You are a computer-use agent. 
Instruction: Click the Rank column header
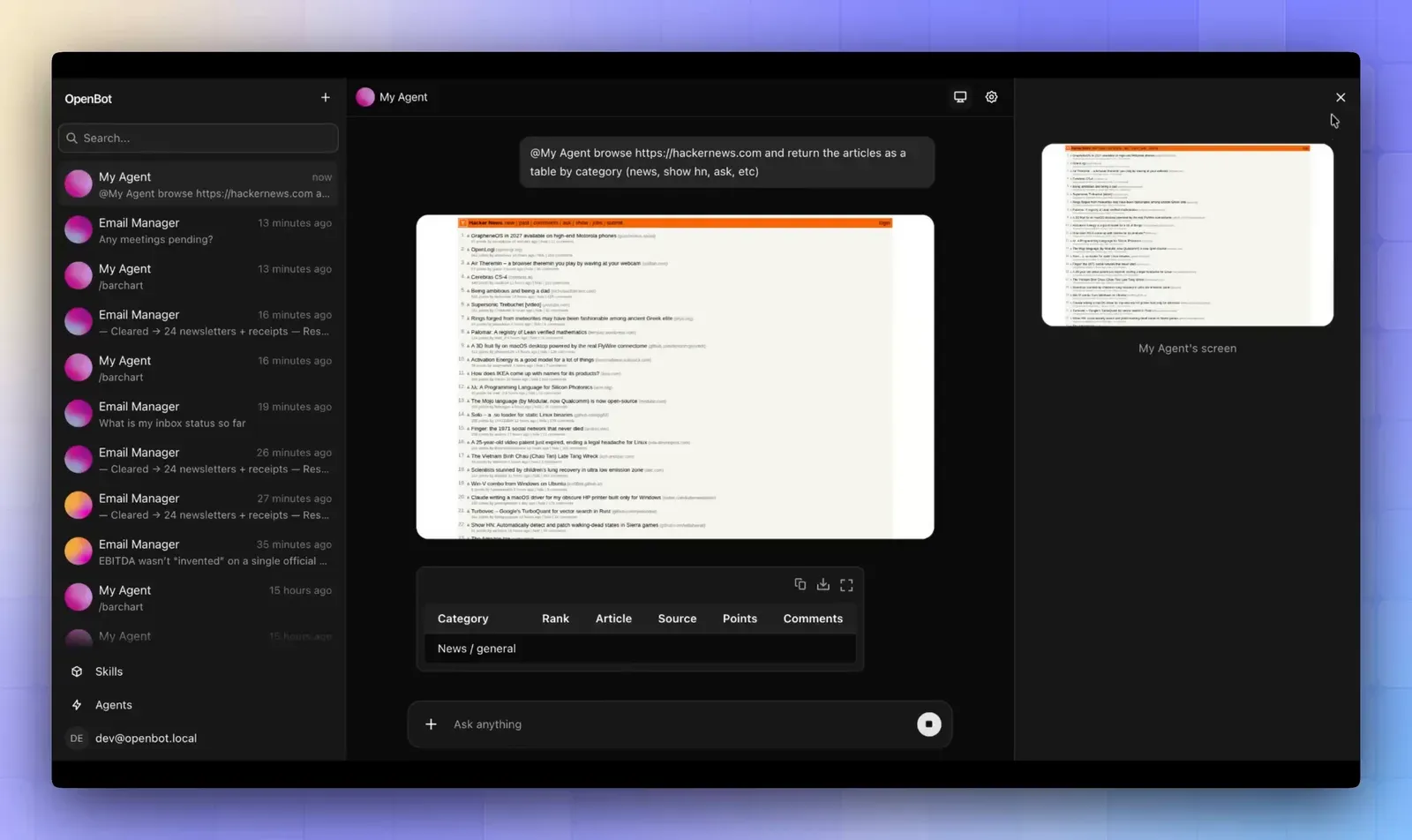(x=555, y=619)
